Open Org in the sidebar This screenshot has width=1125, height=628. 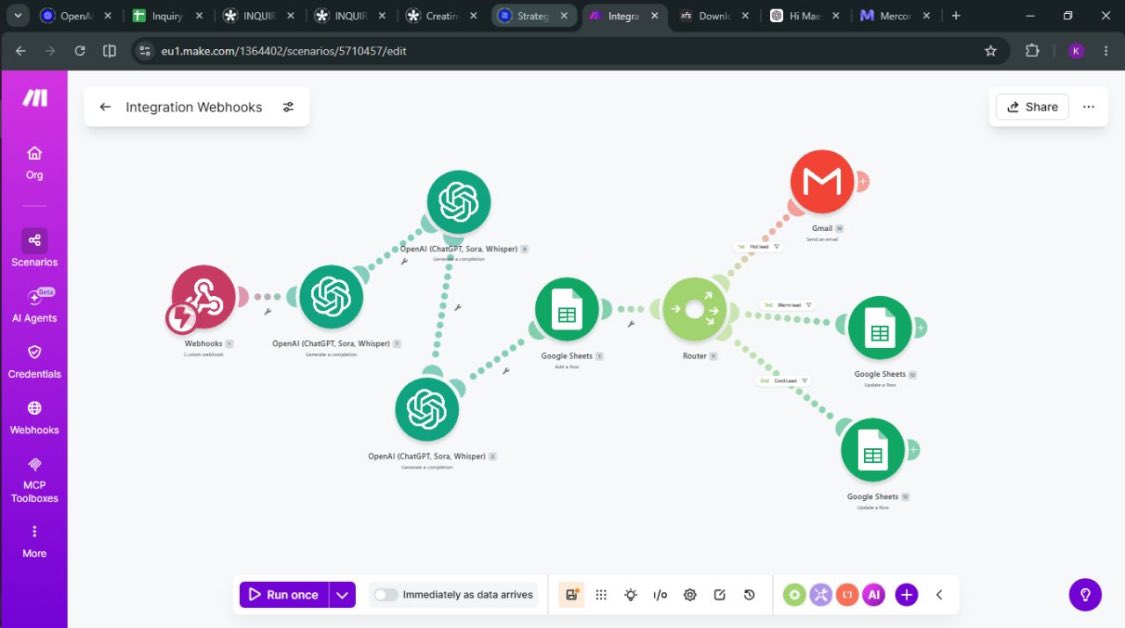(34, 163)
